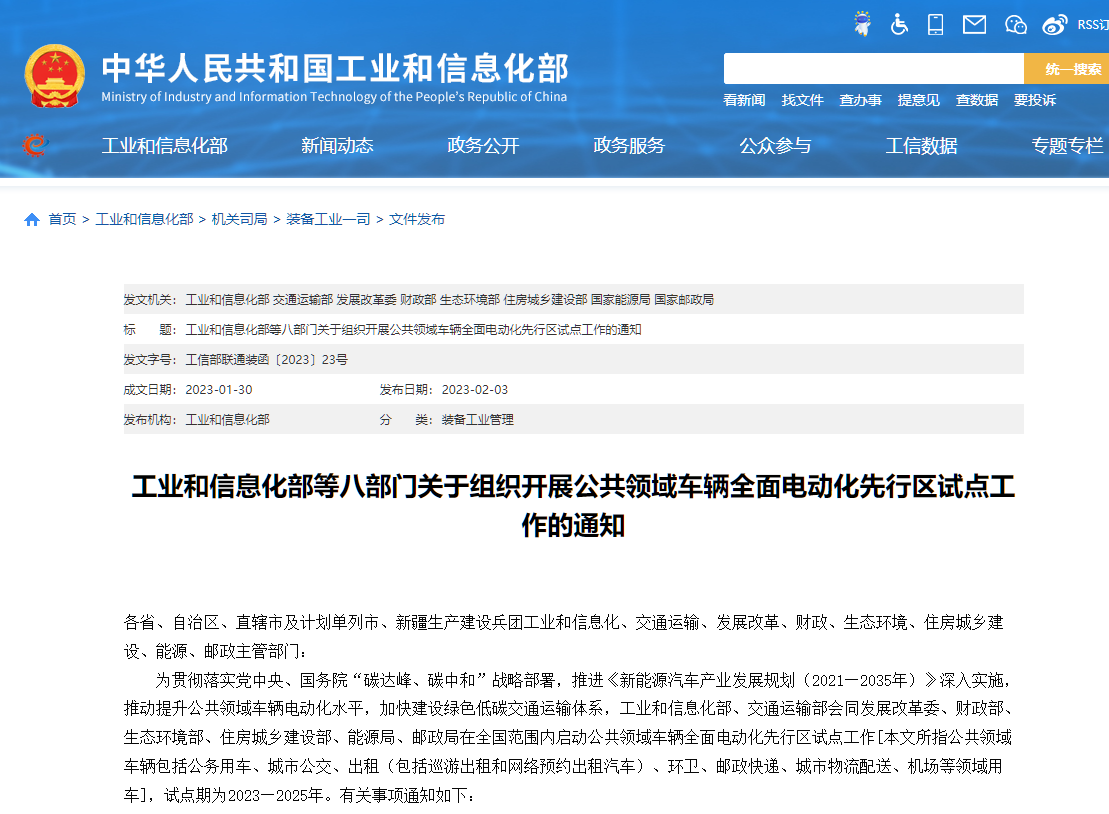
Task: Select the 找文件 quick link
Action: [802, 100]
